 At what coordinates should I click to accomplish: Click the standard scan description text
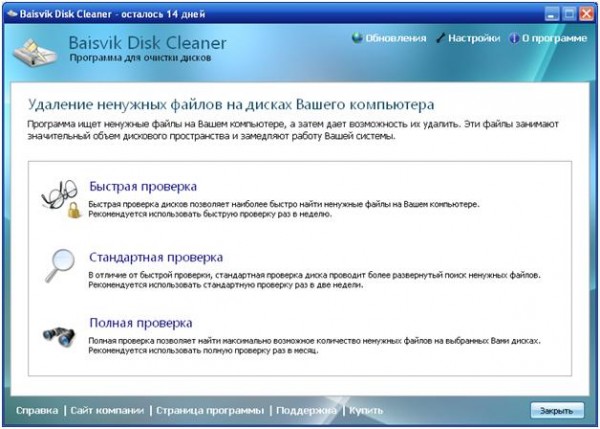coord(314,280)
